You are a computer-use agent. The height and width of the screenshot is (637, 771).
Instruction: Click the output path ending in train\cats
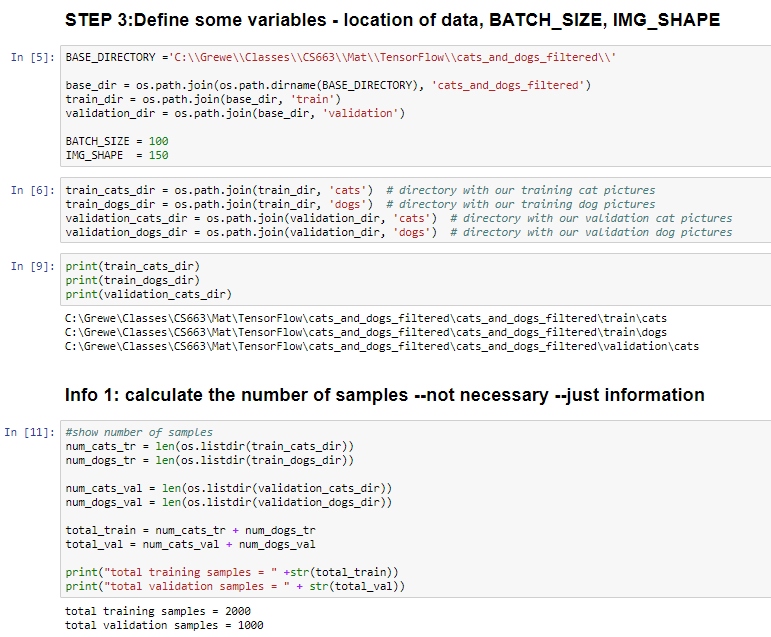pyautogui.click(x=365, y=318)
